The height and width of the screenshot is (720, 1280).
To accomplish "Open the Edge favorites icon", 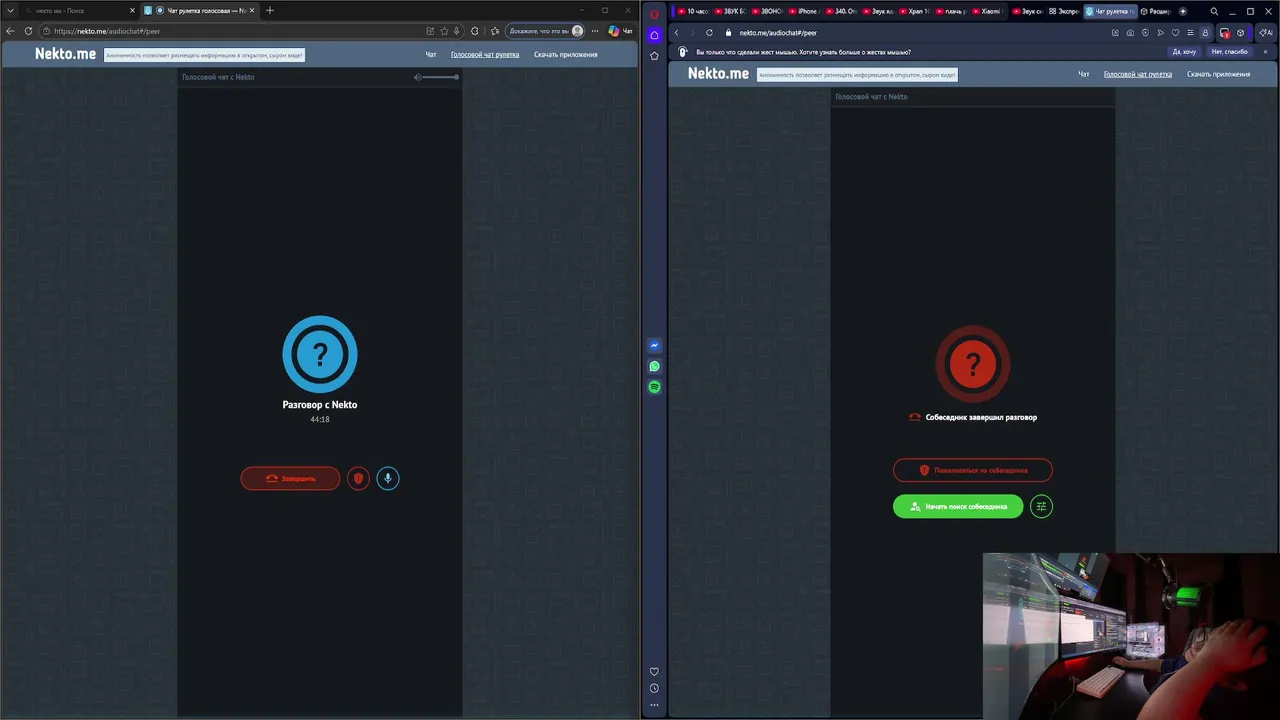I will click(x=495, y=31).
